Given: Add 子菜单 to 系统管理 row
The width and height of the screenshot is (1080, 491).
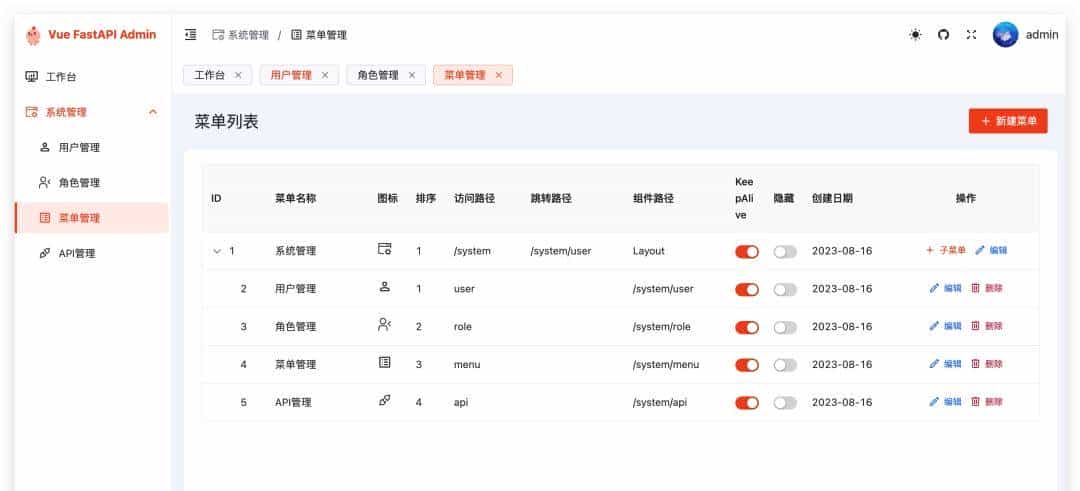Looking at the screenshot, I should (946, 251).
